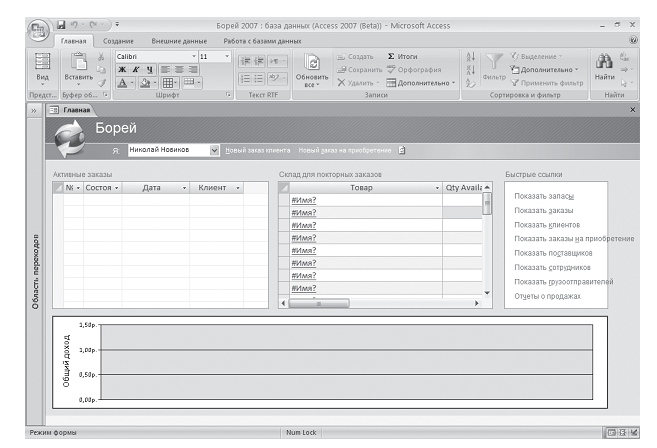Screen dimensions: 657x448
Task: Click the Вид form view icon
Action: click(42, 61)
